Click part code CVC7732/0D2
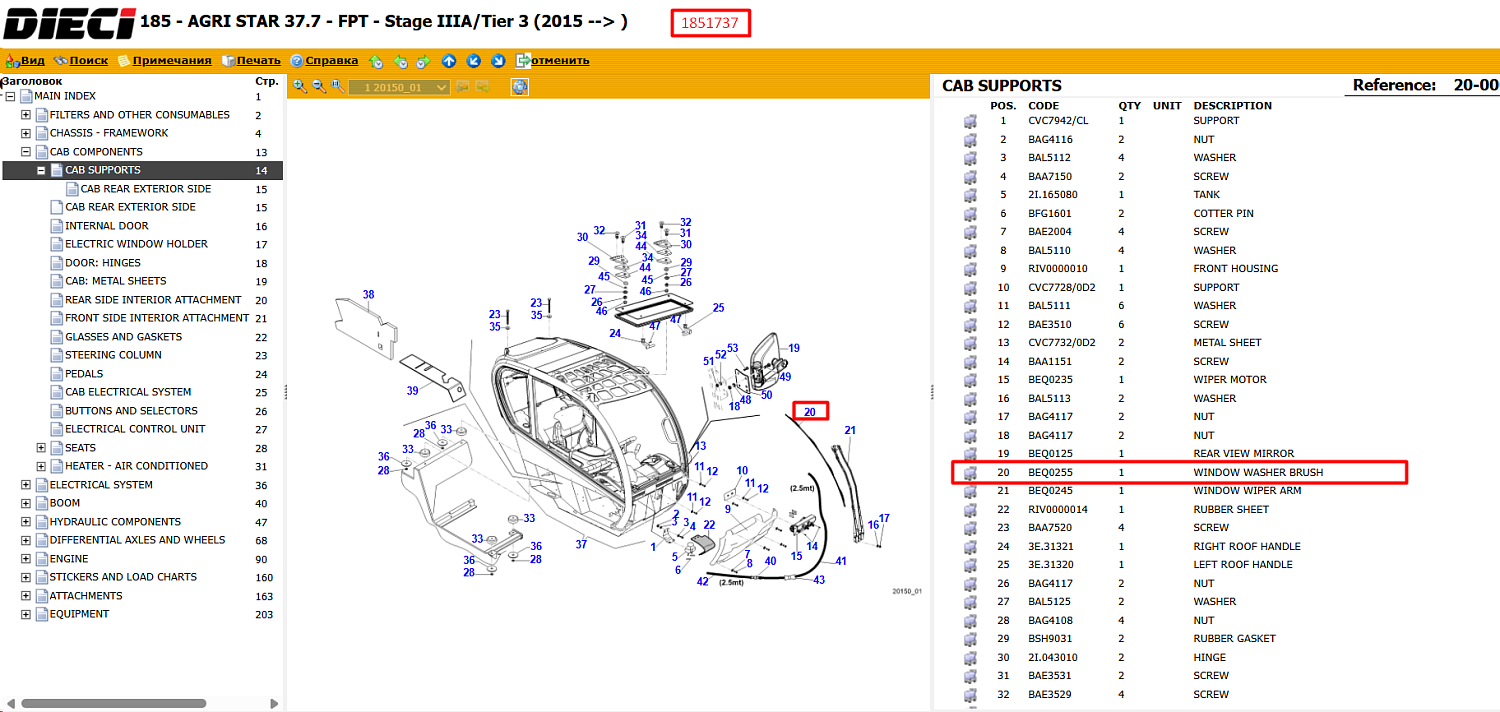The width and height of the screenshot is (1500, 712). [1062, 343]
